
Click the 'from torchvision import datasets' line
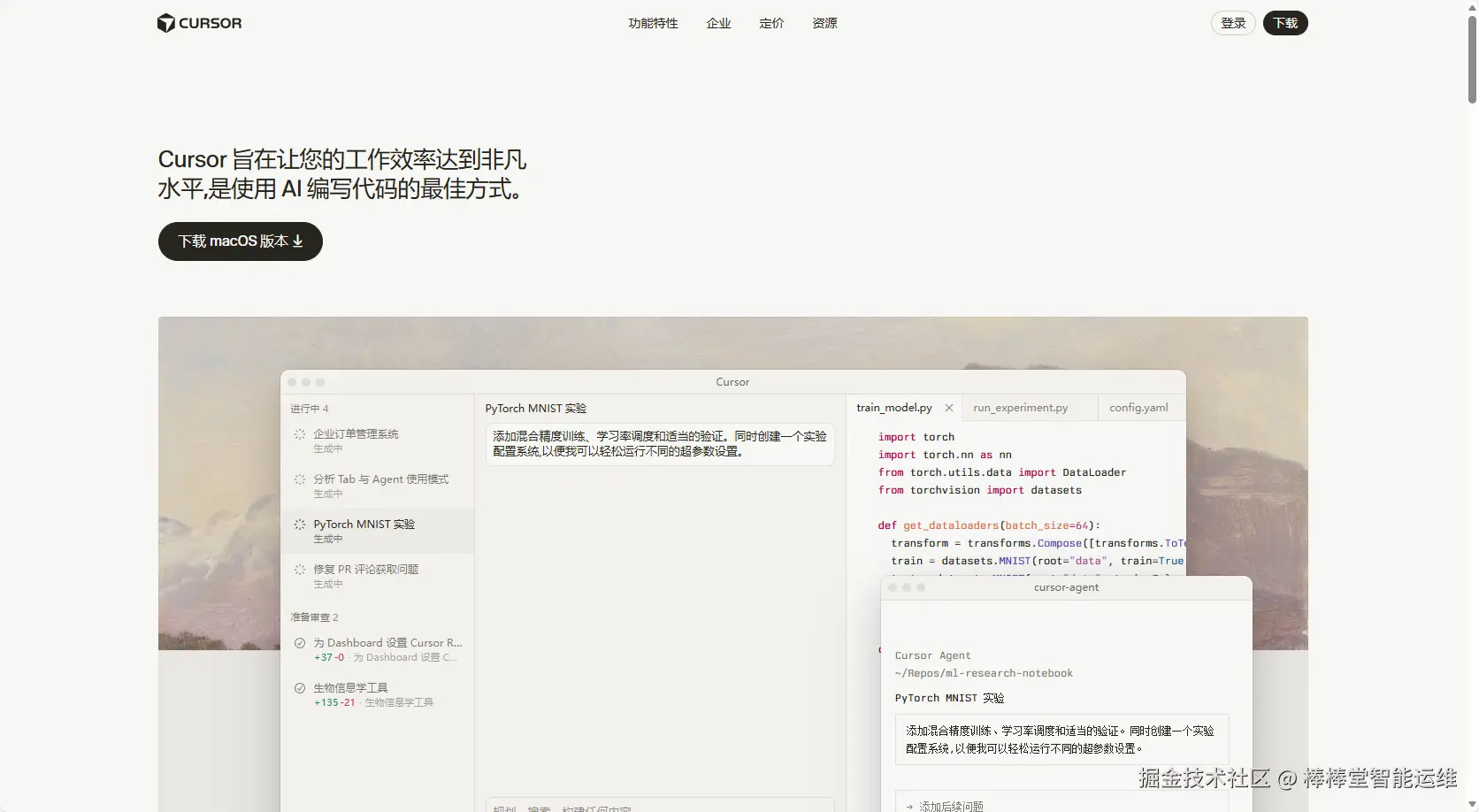(x=980, y=490)
